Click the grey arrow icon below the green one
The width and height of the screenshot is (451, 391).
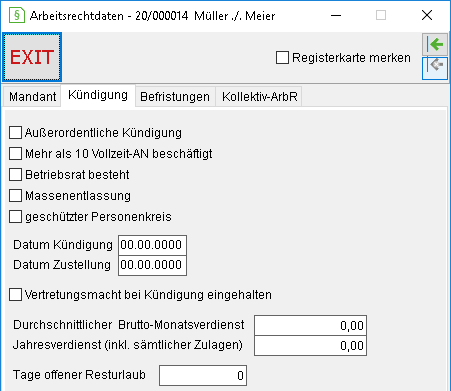click(x=435, y=68)
